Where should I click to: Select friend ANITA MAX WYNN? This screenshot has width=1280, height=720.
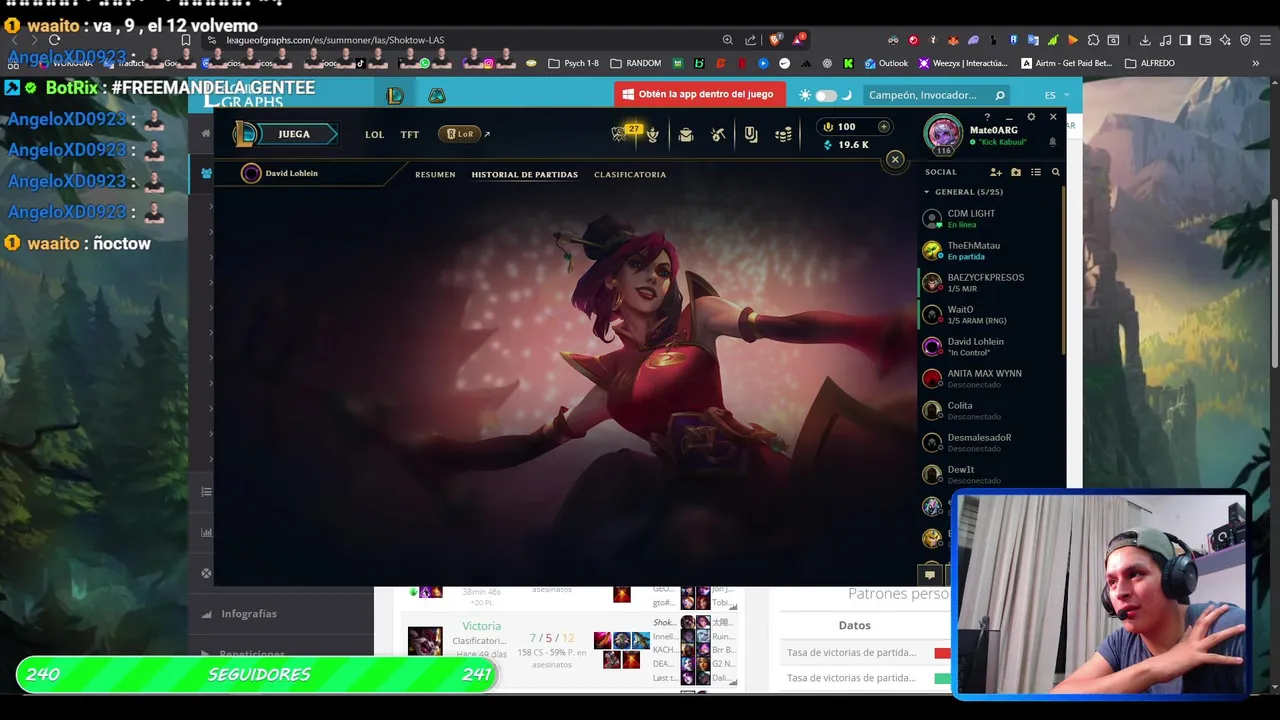(990, 378)
